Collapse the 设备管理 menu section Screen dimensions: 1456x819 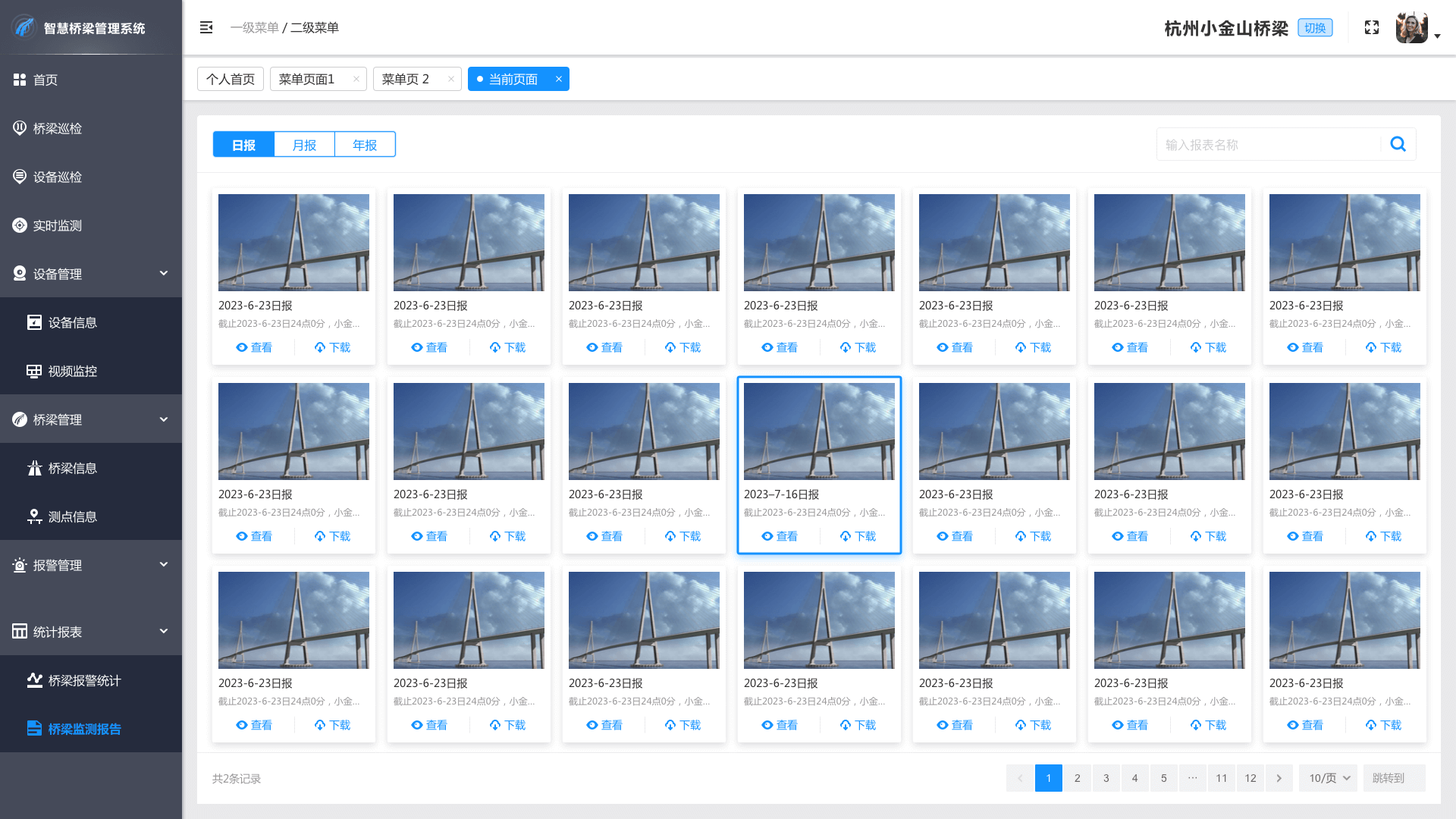163,273
